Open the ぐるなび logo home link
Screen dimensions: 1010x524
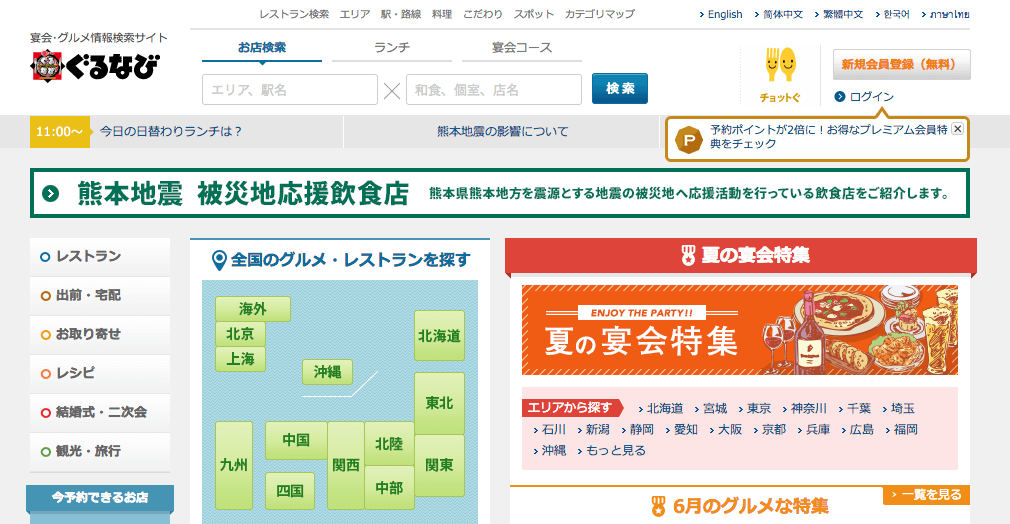tap(95, 66)
